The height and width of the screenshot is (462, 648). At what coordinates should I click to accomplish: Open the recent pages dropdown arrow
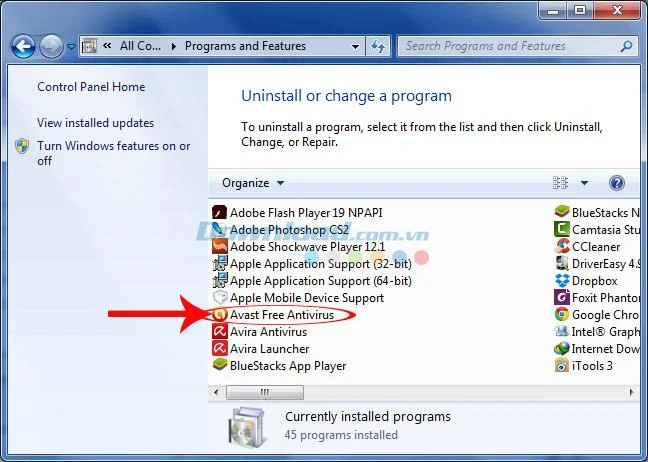(71, 46)
